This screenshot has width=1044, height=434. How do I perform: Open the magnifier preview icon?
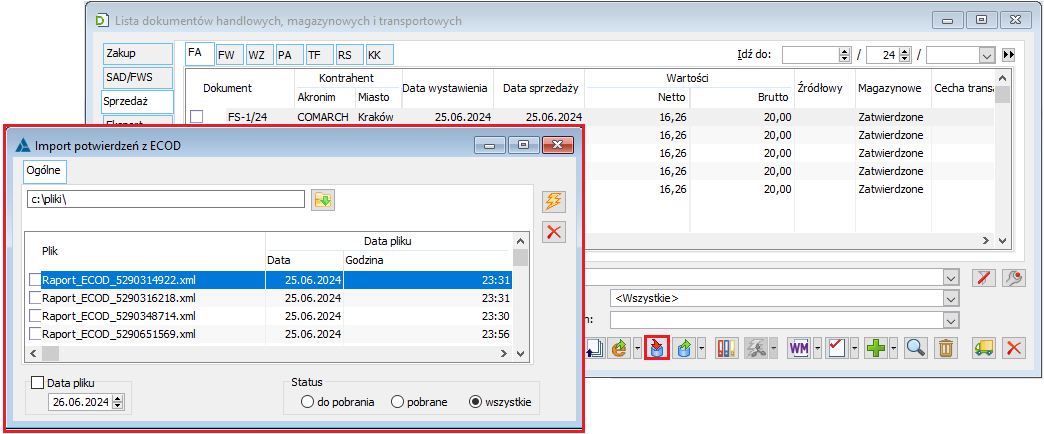(x=916, y=347)
